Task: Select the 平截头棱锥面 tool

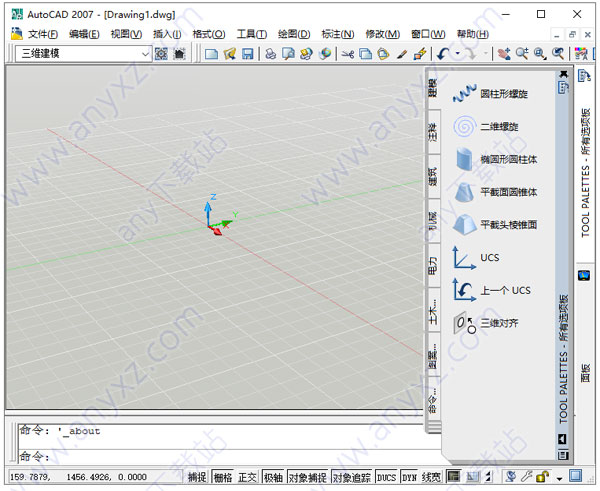Action: [495, 225]
